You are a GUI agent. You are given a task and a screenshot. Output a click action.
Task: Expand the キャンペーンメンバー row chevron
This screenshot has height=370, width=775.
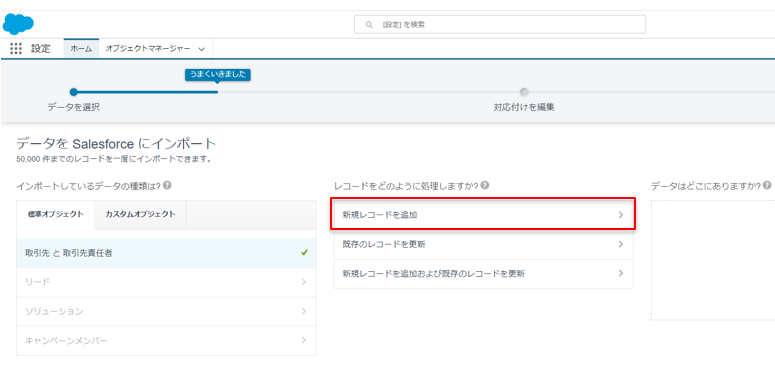[x=303, y=340]
